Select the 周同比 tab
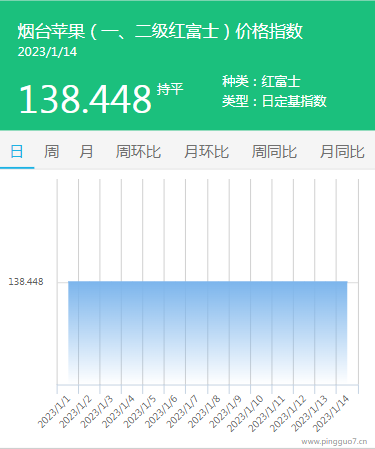This screenshot has height=449, width=375. [274, 152]
